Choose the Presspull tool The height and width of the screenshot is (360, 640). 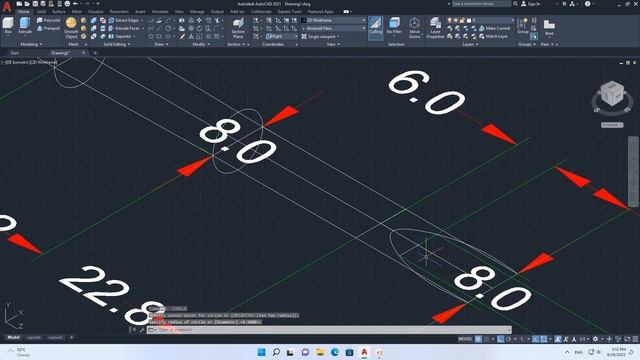coord(48,28)
